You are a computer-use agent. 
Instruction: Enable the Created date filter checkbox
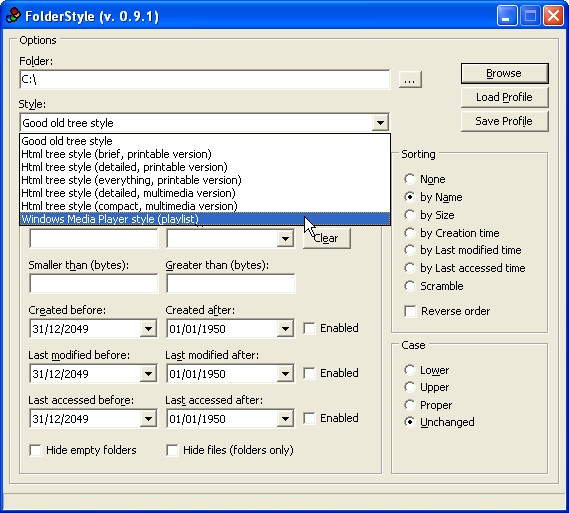click(x=309, y=328)
